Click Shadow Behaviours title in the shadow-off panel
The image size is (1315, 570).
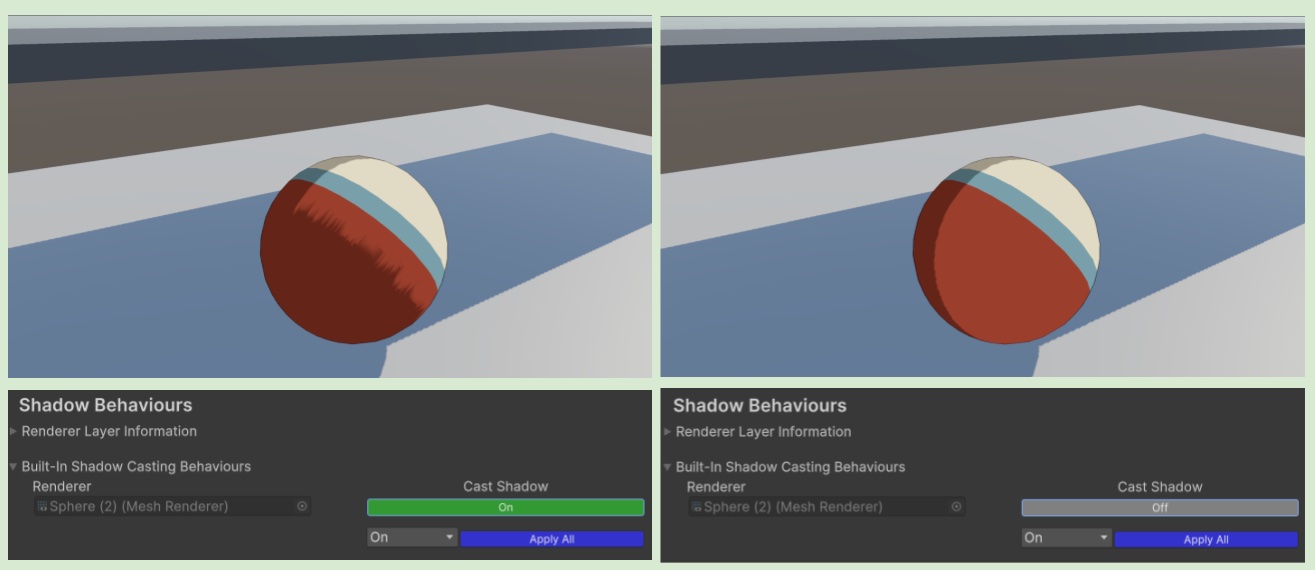coord(759,405)
